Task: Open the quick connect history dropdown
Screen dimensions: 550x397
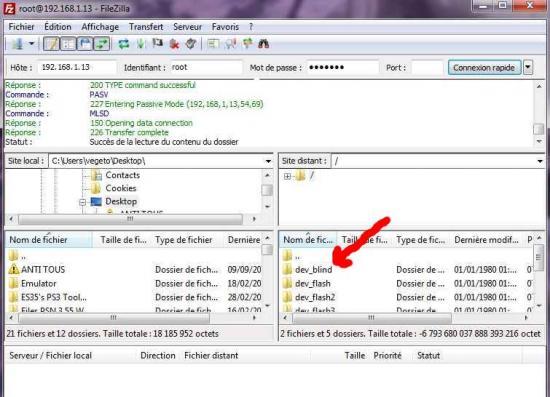Action: [x=528, y=68]
